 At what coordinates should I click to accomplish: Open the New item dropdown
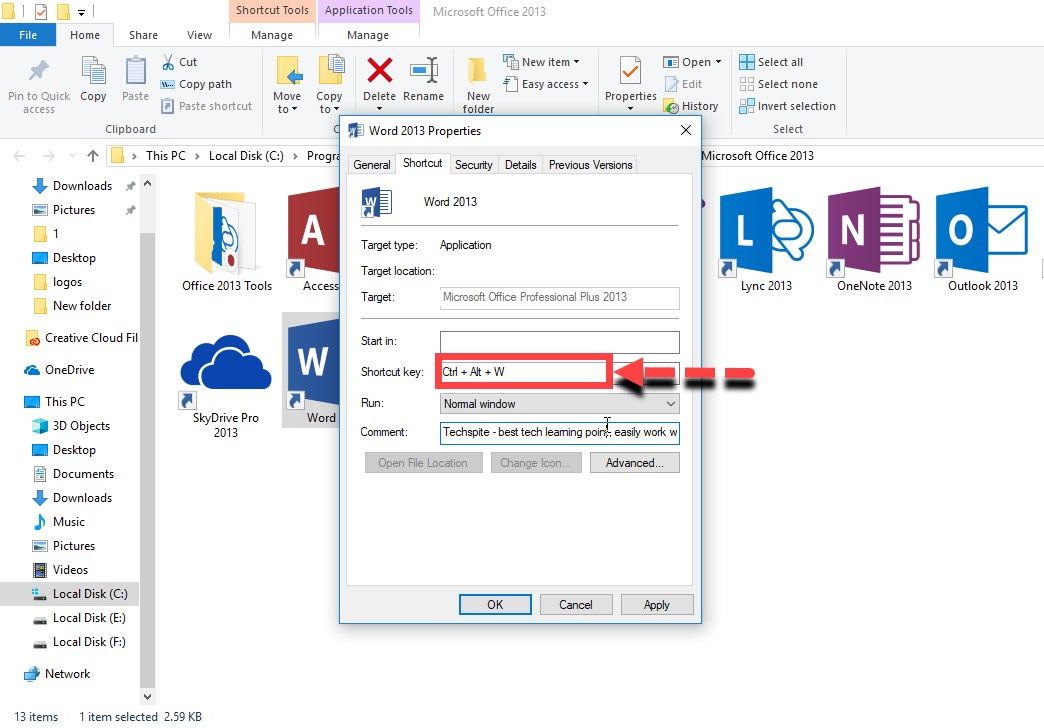pos(545,62)
